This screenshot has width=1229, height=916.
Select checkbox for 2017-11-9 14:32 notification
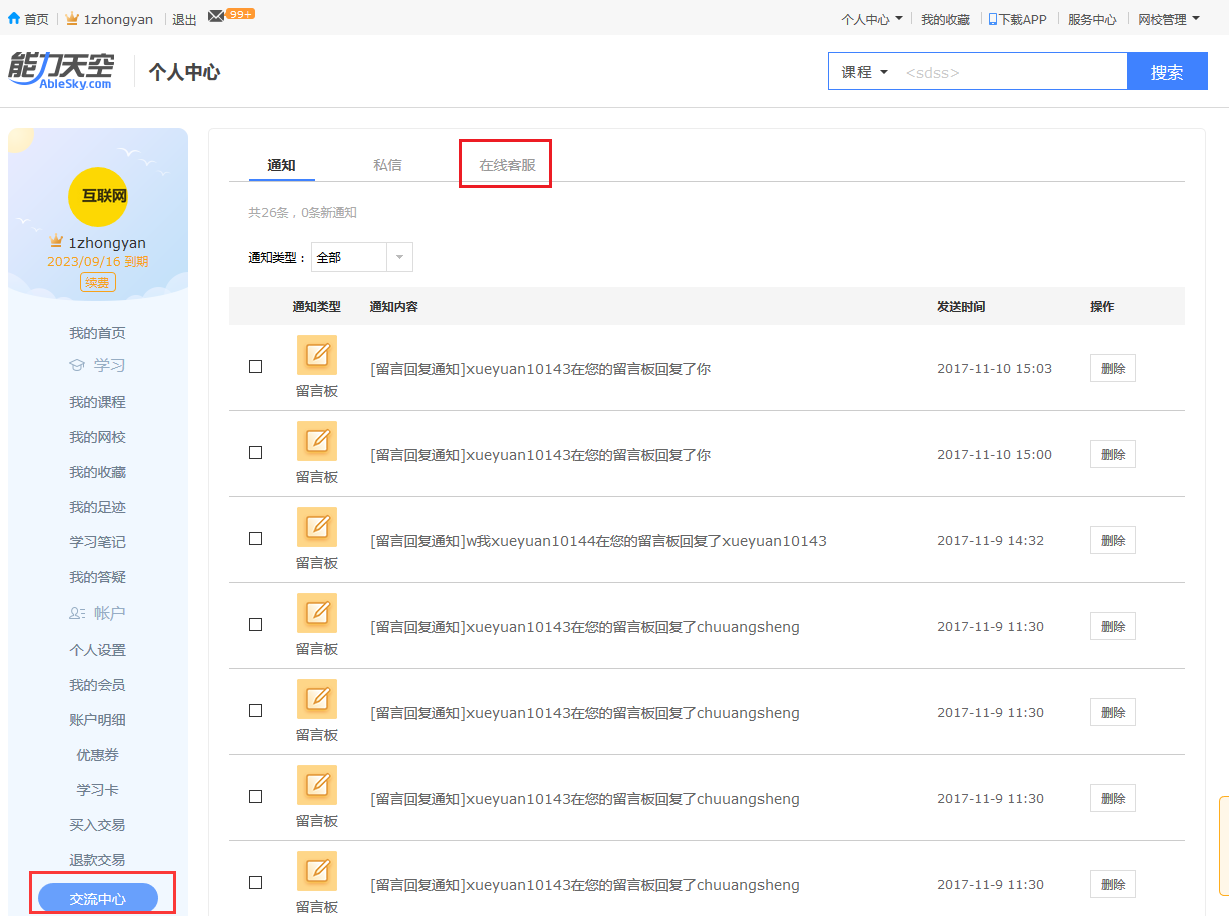(x=255, y=539)
